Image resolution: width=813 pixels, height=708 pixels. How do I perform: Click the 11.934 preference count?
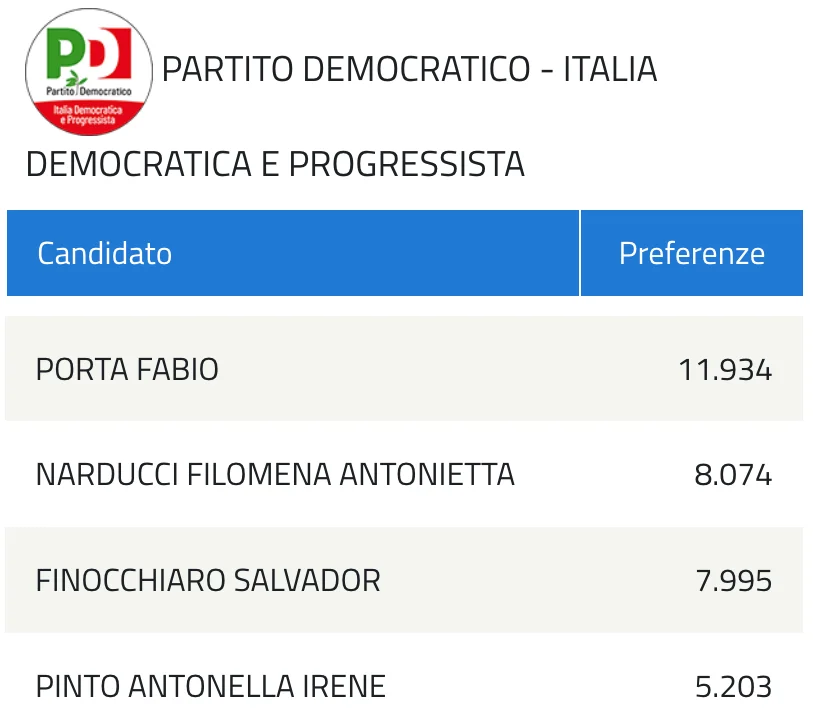pyautogui.click(x=725, y=370)
